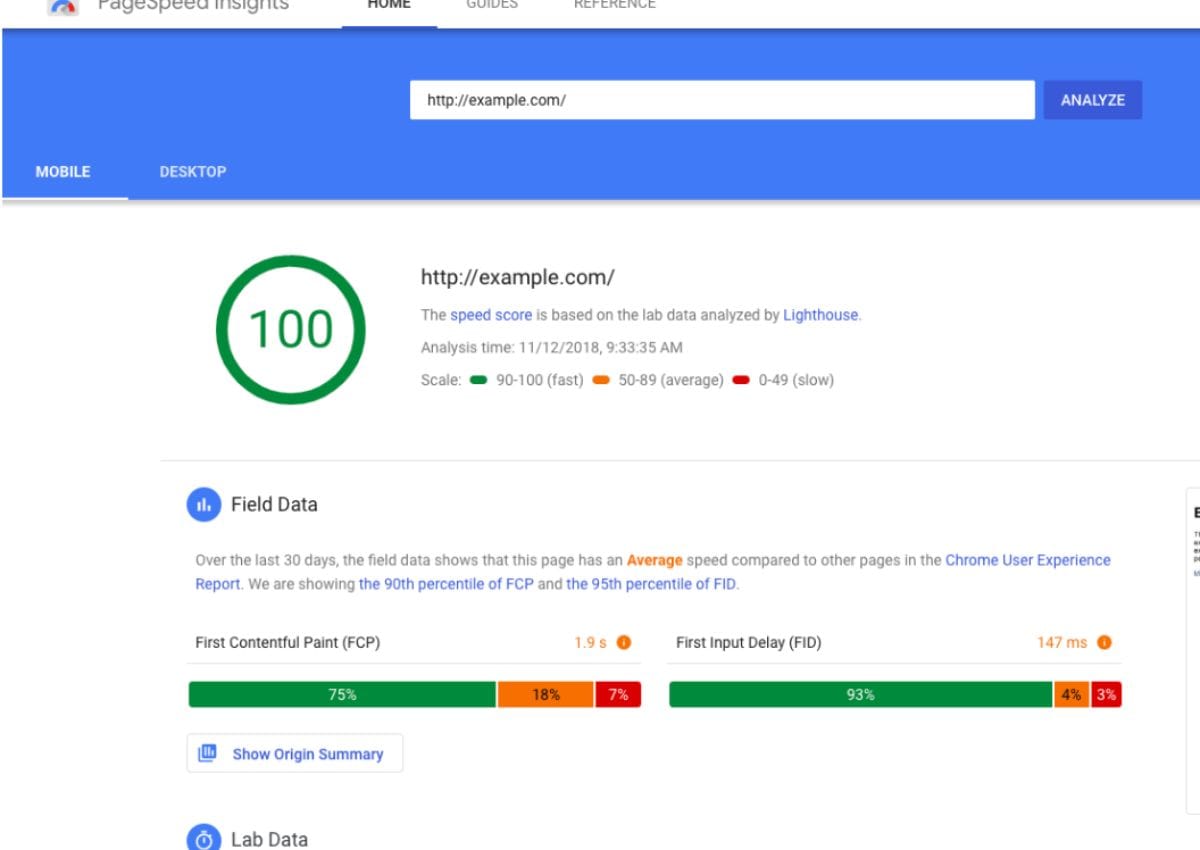Click the FCP orange info icon
The width and height of the screenshot is (1200, 850).
pyautogui.click(x=624, y=643)
